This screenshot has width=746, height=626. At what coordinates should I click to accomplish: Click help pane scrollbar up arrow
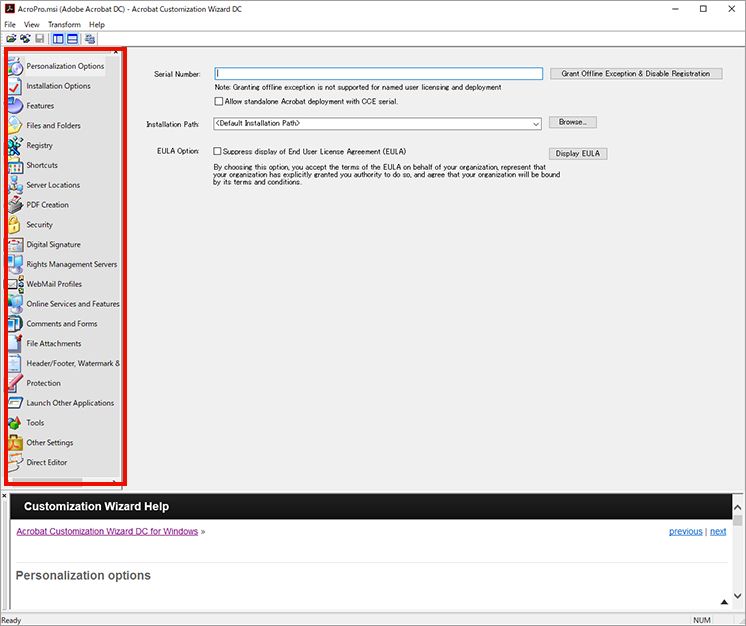737,508
